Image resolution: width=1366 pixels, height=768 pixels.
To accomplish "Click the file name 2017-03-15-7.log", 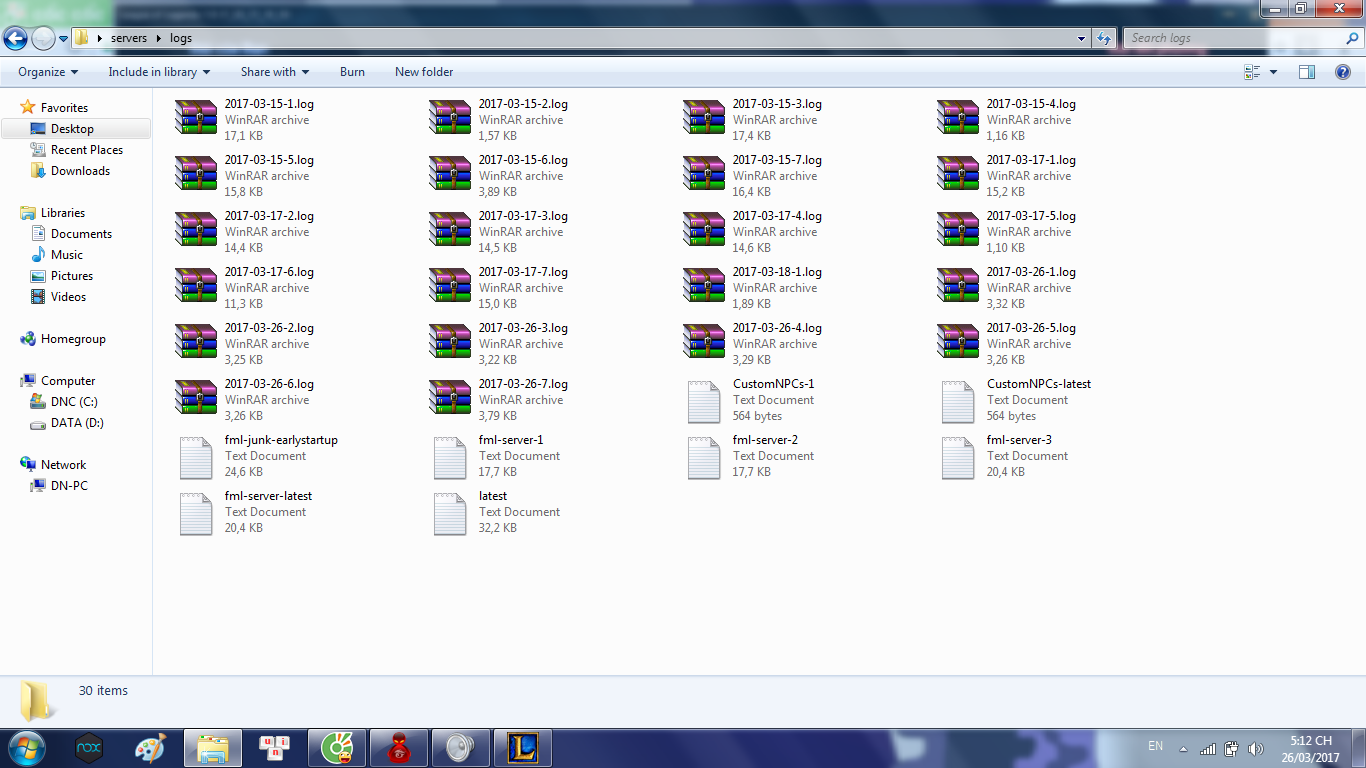I will click(x=777, y=160).
